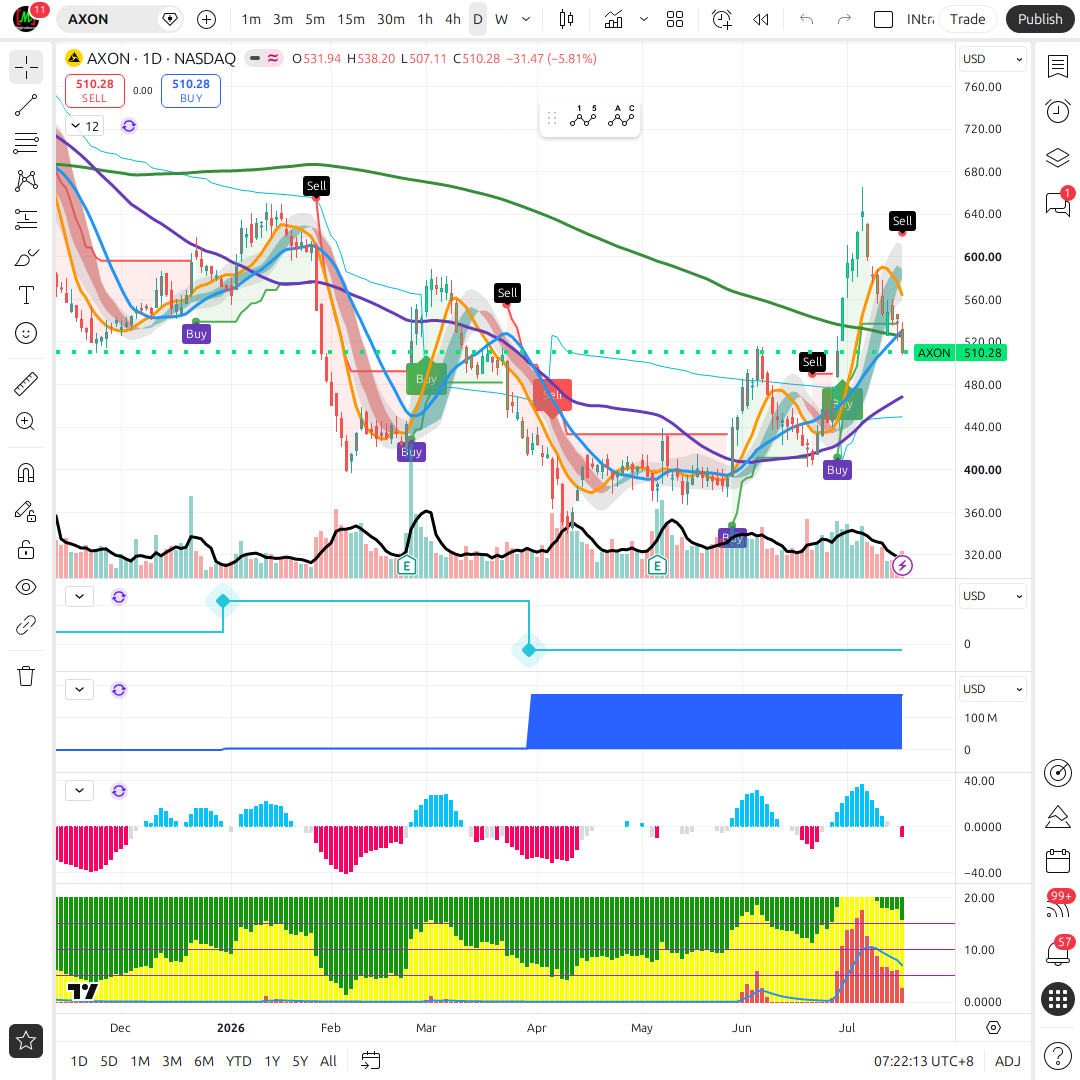Select the 15m timeframe
Viewport: 1080px width, 1080px height.
pos(351,19)
